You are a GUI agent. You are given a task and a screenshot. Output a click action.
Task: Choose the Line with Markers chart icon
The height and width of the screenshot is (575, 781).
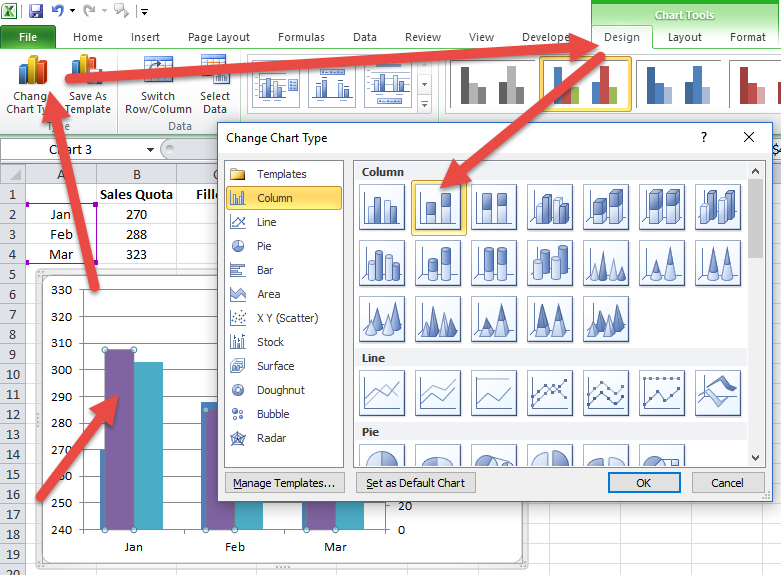(550, 393)
